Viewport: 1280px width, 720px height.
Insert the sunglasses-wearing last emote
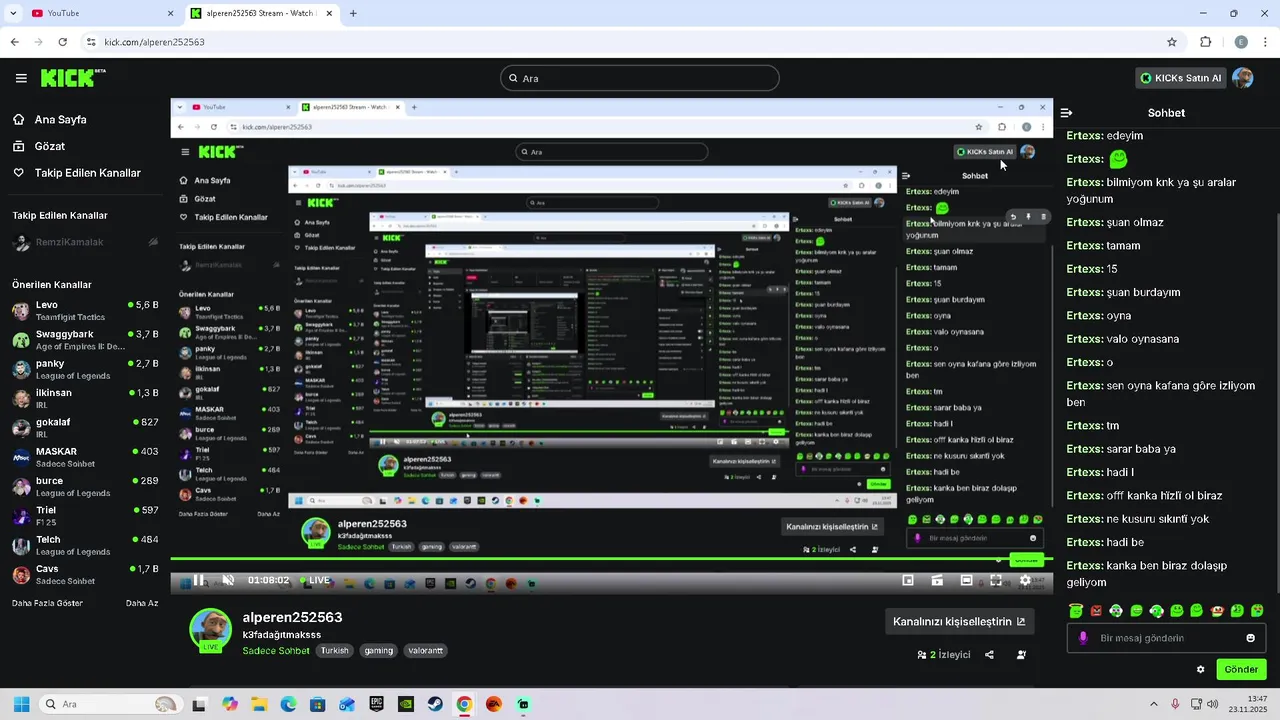pos(1257,611)
